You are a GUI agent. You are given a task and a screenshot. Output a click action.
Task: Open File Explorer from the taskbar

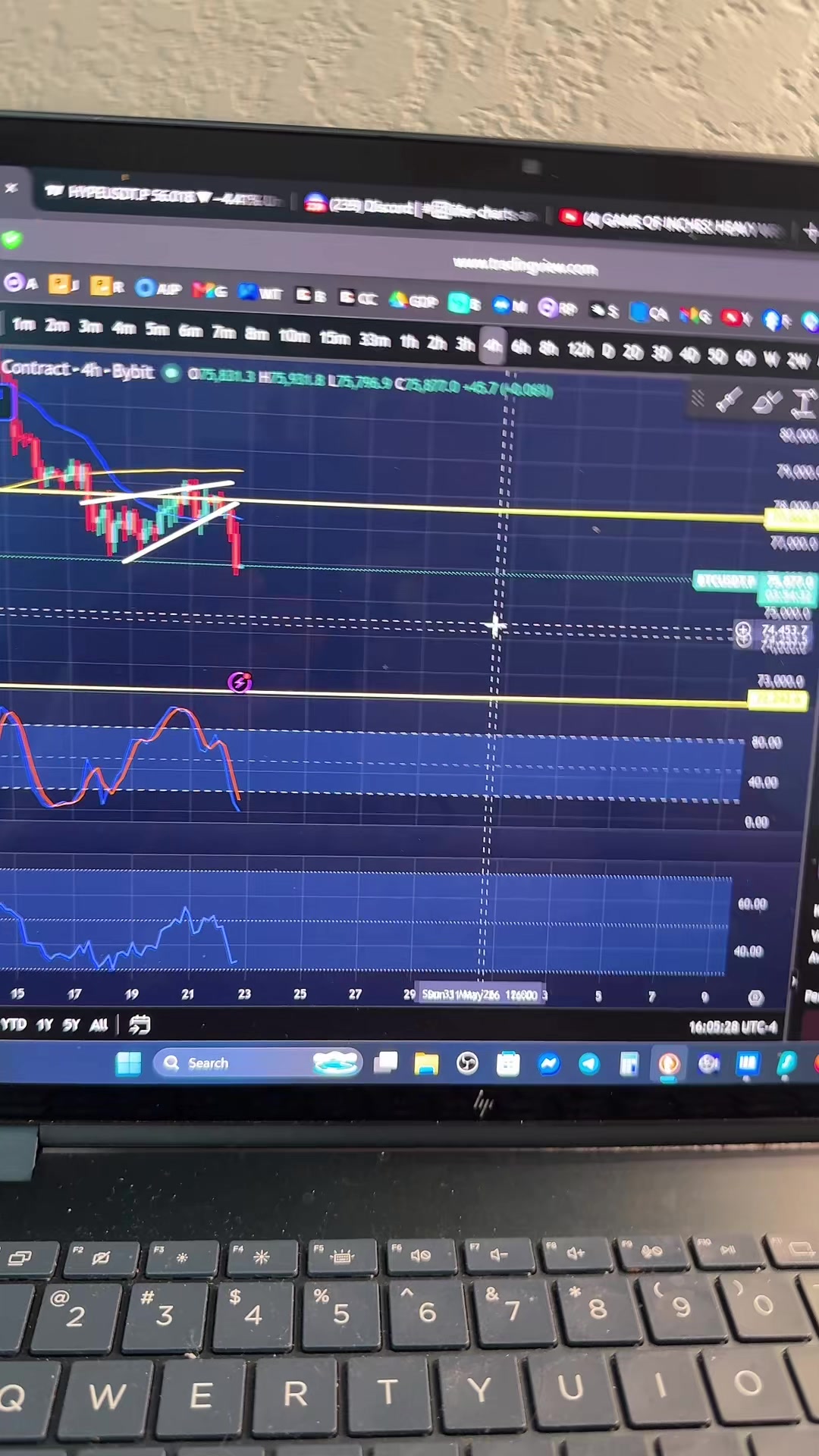point(426,1064)
